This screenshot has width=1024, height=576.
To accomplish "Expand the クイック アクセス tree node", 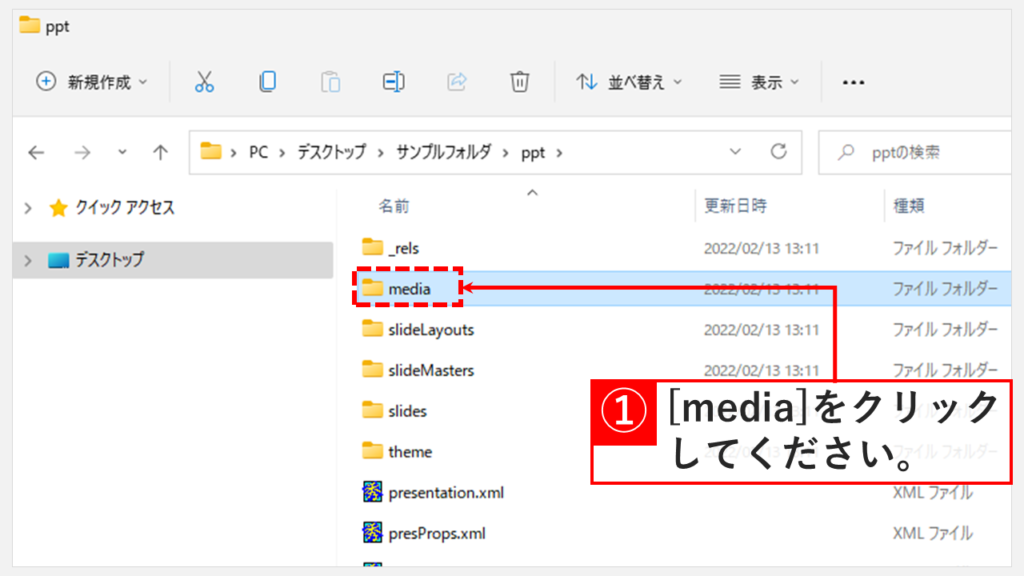I will pos(28,208).
